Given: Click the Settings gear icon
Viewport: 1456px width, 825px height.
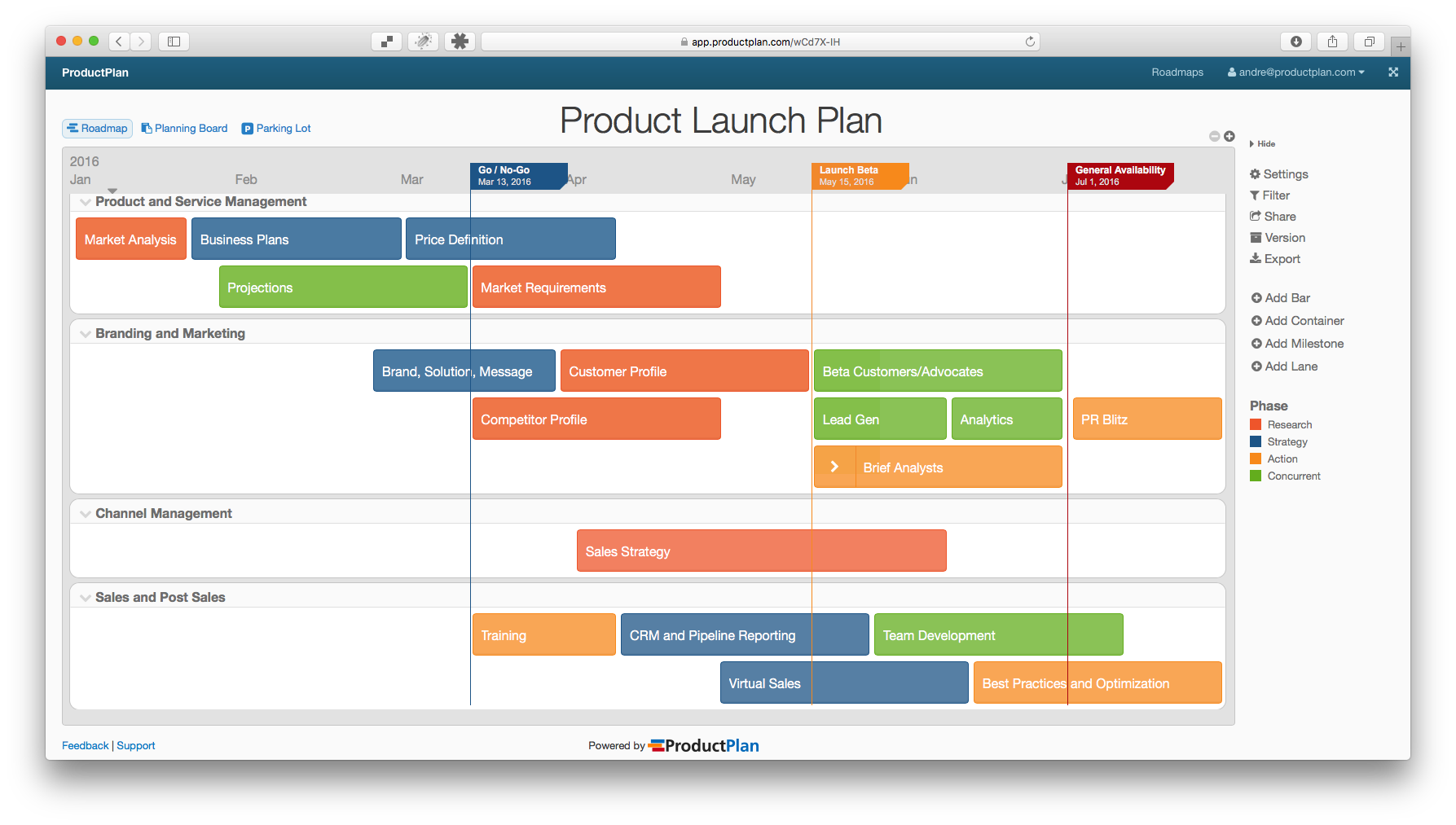Looking at the screenshot, I should click(x=1256, y=174).
